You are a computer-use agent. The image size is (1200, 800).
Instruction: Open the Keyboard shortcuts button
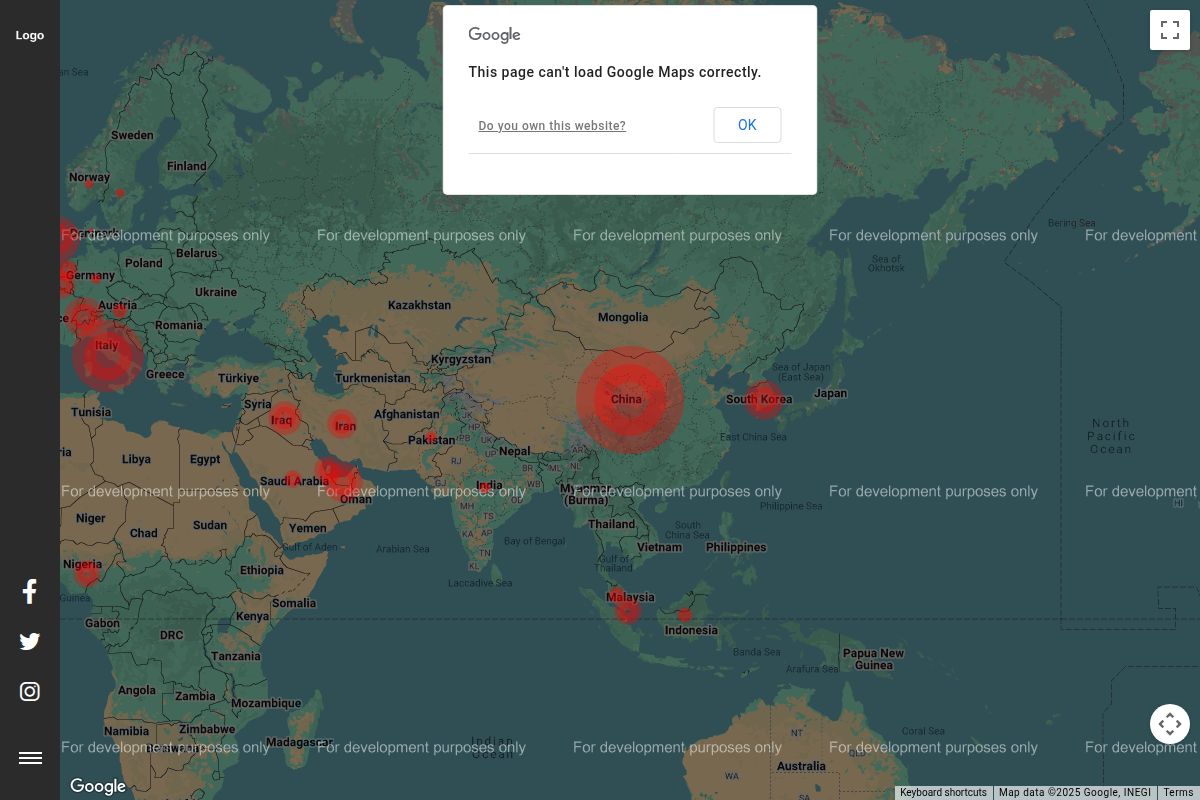click(943, 793)
